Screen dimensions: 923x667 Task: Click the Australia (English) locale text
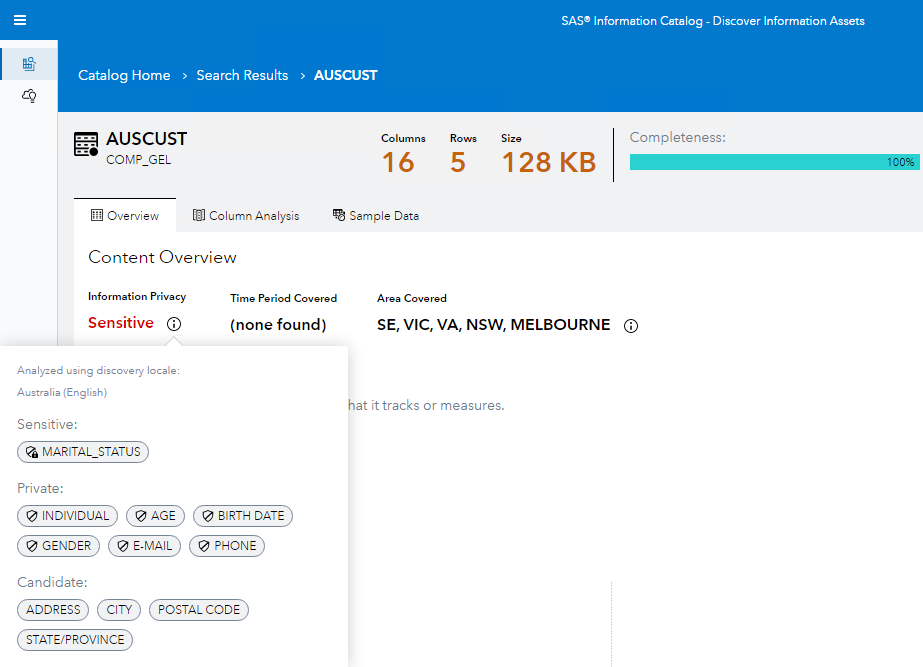coord(62,392)
